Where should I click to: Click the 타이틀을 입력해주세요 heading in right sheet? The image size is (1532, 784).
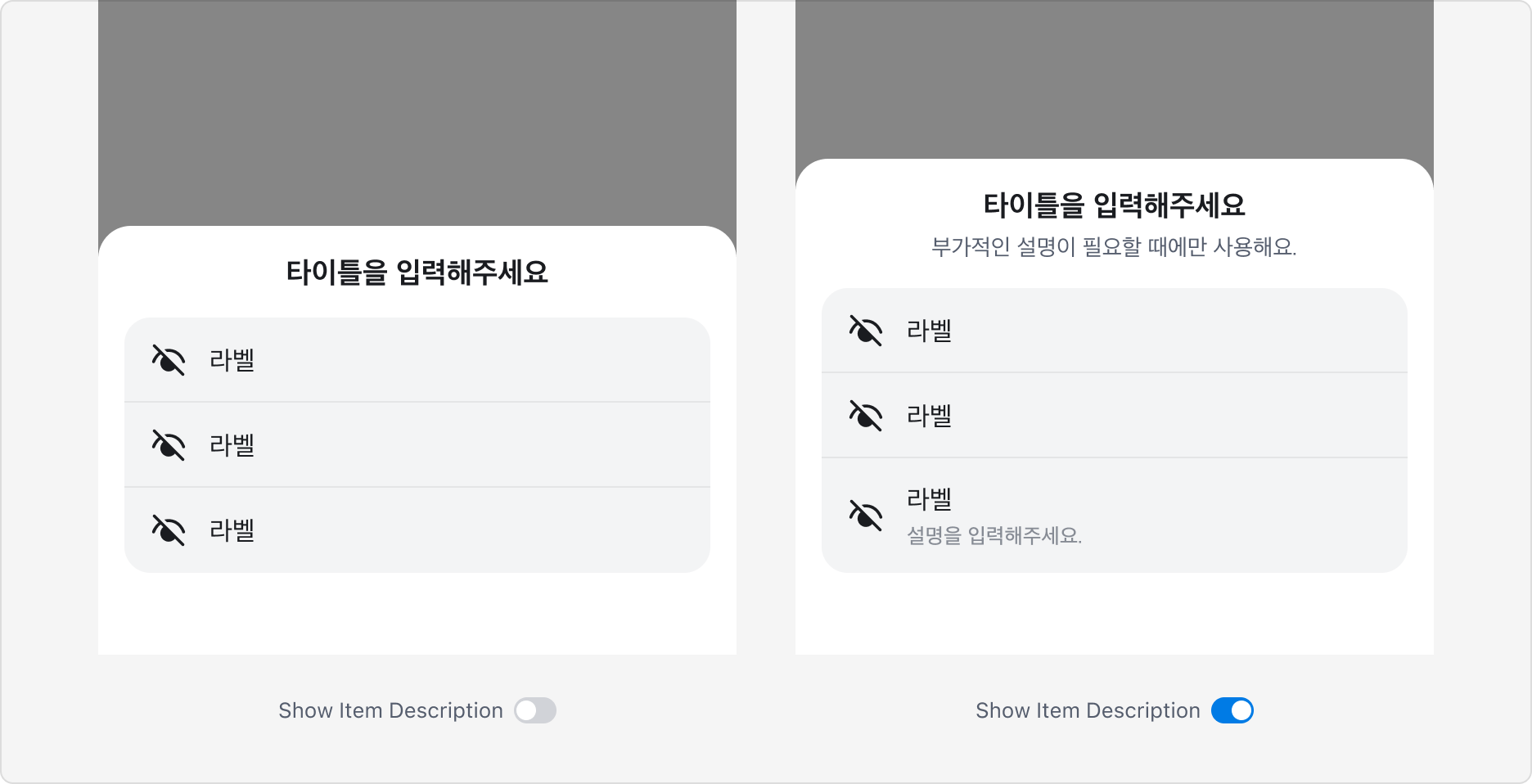(1115, 204)
